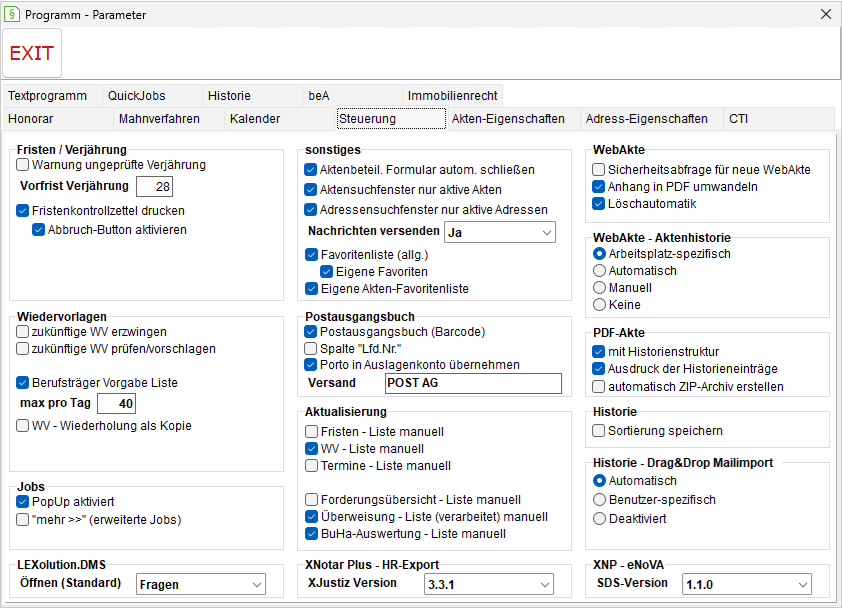Open the Kalender tab
This screenshot has height=609, width=842.
(279, 119)
